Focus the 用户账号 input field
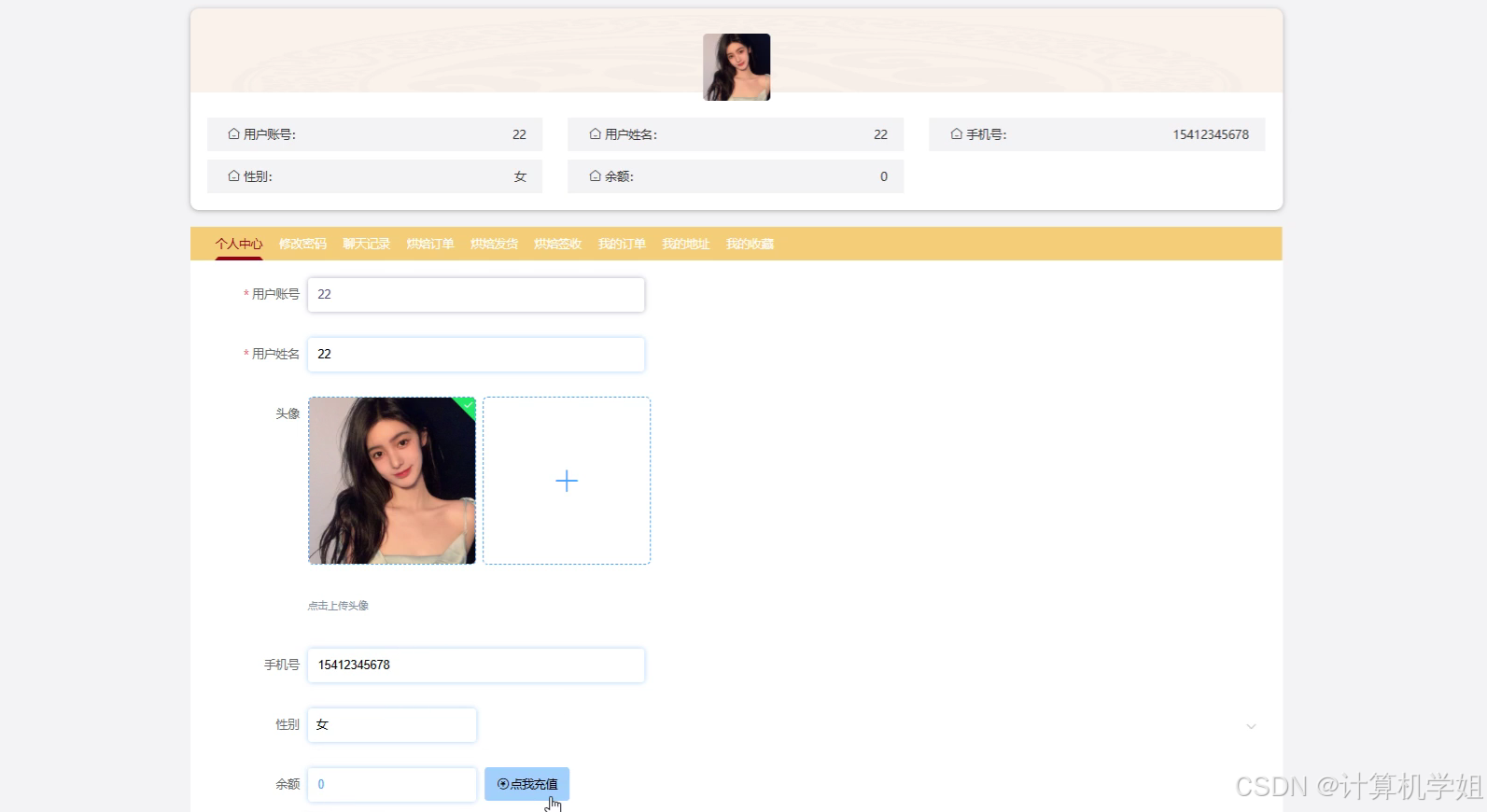Image resolution: width=1487 pixels, height=812 pixels. pos(476,294)
